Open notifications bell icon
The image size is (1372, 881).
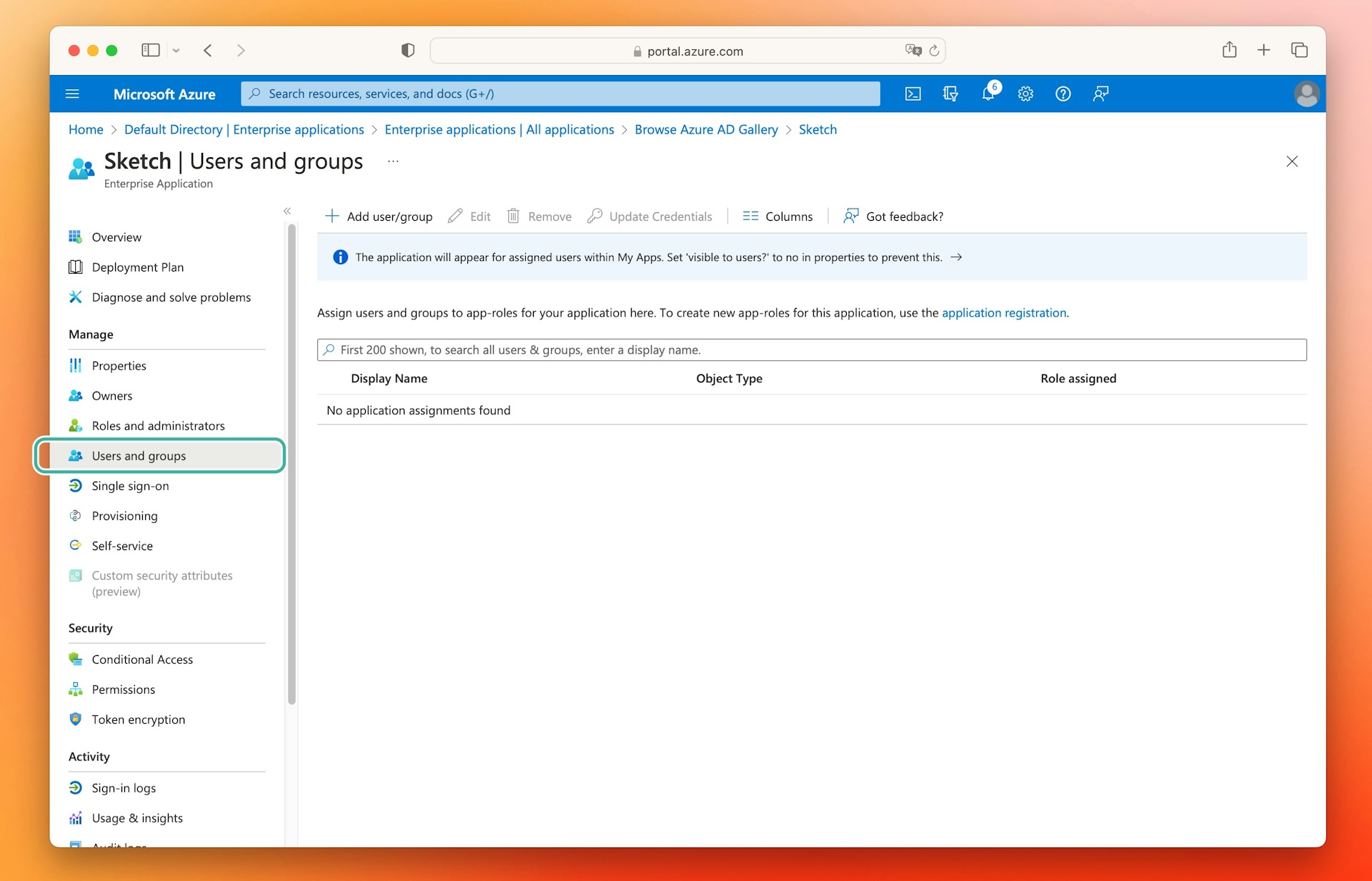tap(988, 94)
